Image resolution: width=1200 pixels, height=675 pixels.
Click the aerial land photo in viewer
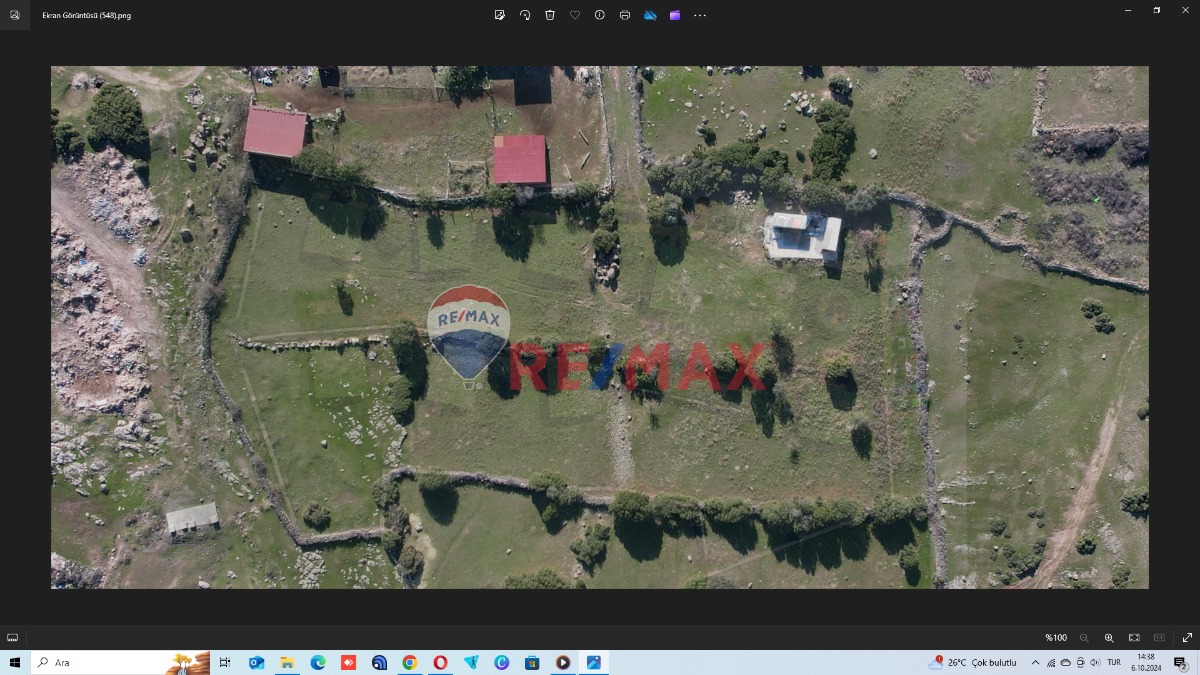click(x=600, y=327)
